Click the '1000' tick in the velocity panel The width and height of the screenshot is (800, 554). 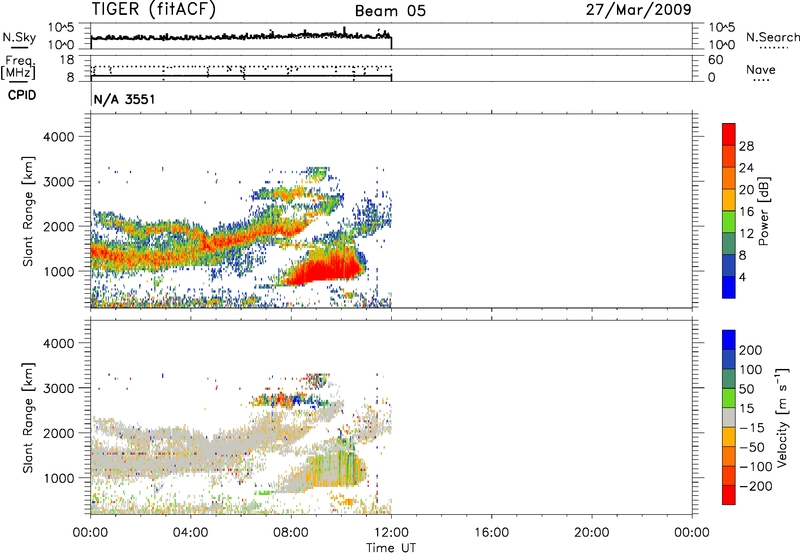pyautogui.click(x=58, y=478)
